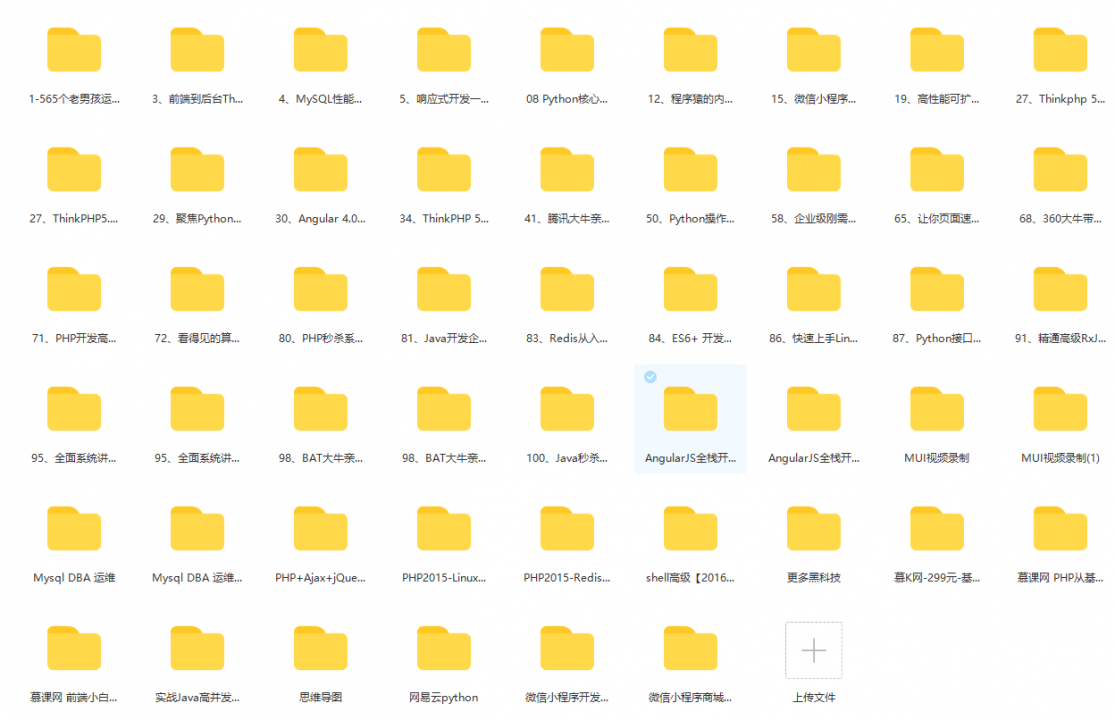1115x720 pixels.
Task: Open the 41、腾讯大牛亲... folder
Action: pyautogui.click(x=567, y=169)
